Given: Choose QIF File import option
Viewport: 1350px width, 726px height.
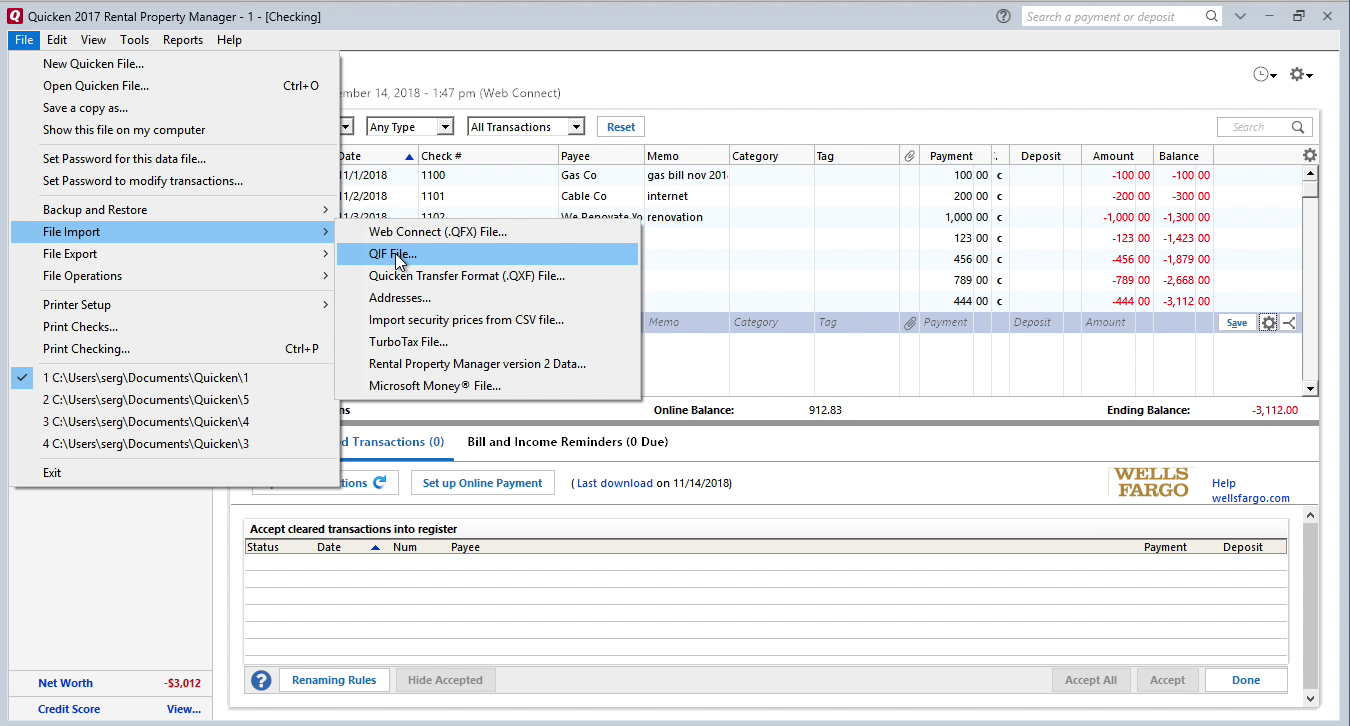Looking at the screenshot, I should [488, 254].
